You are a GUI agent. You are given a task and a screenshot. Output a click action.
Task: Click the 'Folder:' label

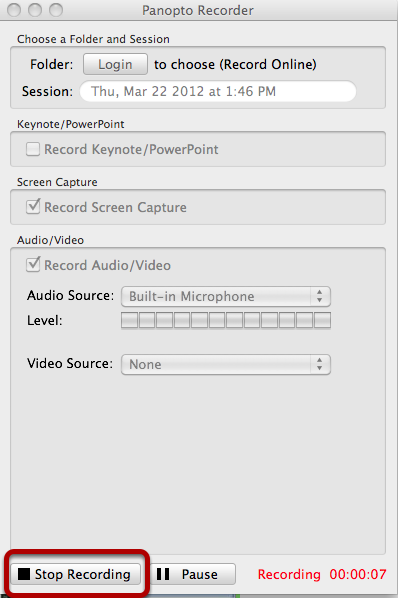click(x=51, y=64)
